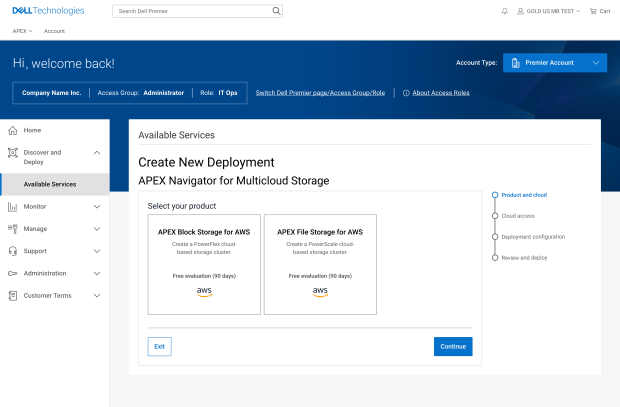Image resolution: width=620 pixels, height=407 pixels.
Task: Expand the Monitor section chevron
Action: (x=97, y=206)
